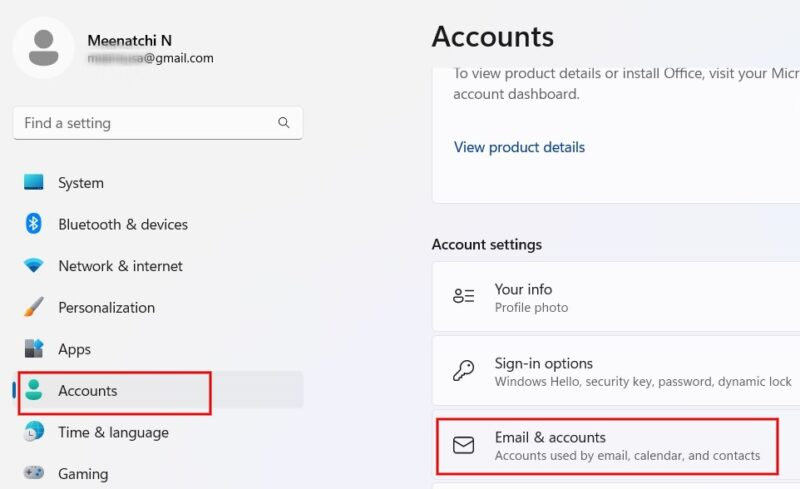Follow the View product details link

click(519, 147)
